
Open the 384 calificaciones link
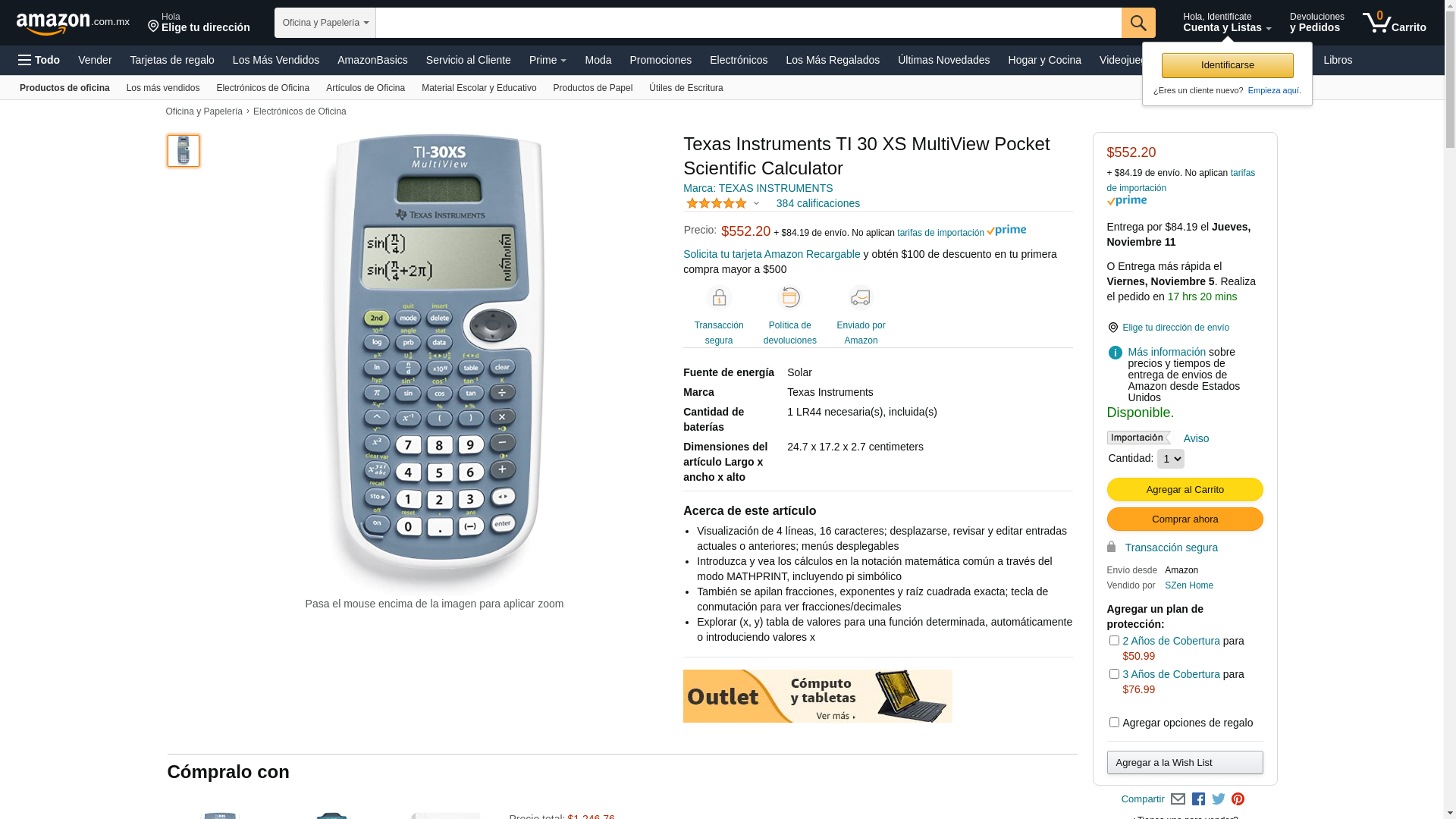coord(817,203)
